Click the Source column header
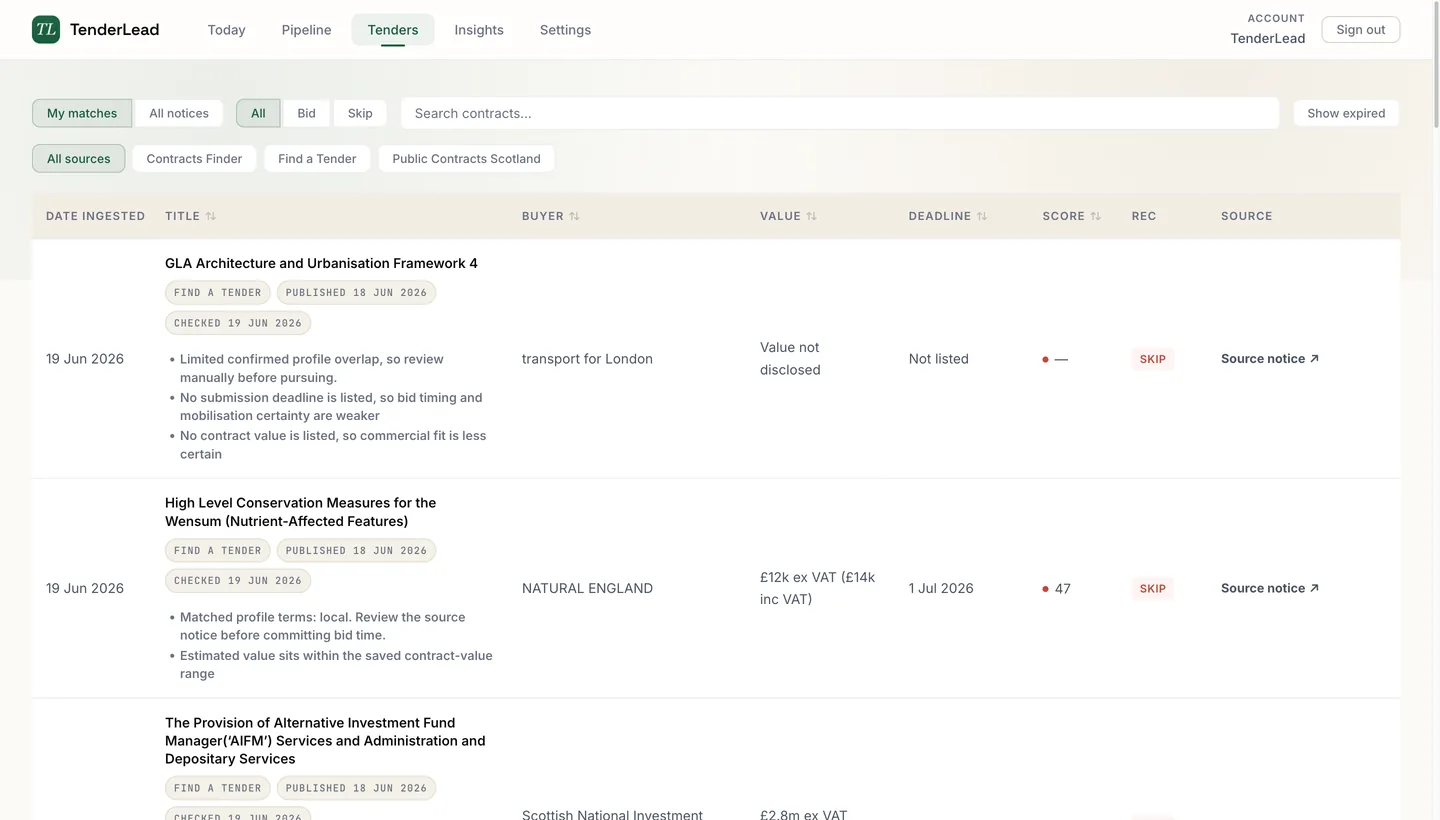1440x820 pixels. (x=1247, y=216)
